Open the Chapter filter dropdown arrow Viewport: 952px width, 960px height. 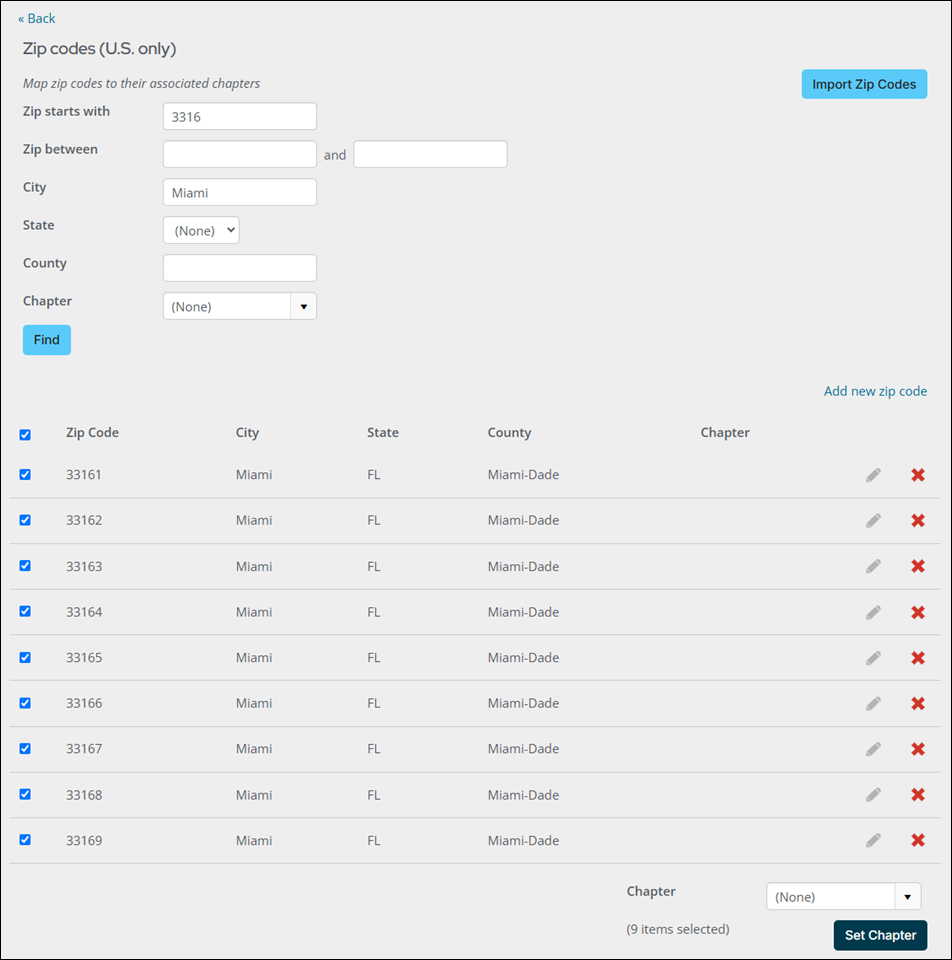(304, 306)
